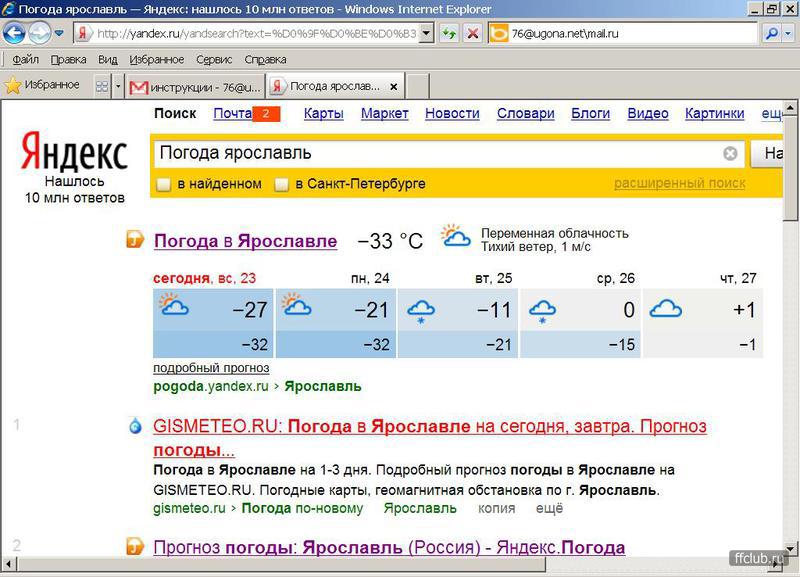Click the current weather partly cloudy icon
Image resolution: width=800 pixels, height=577 pixels.
(x=456, y=236)
